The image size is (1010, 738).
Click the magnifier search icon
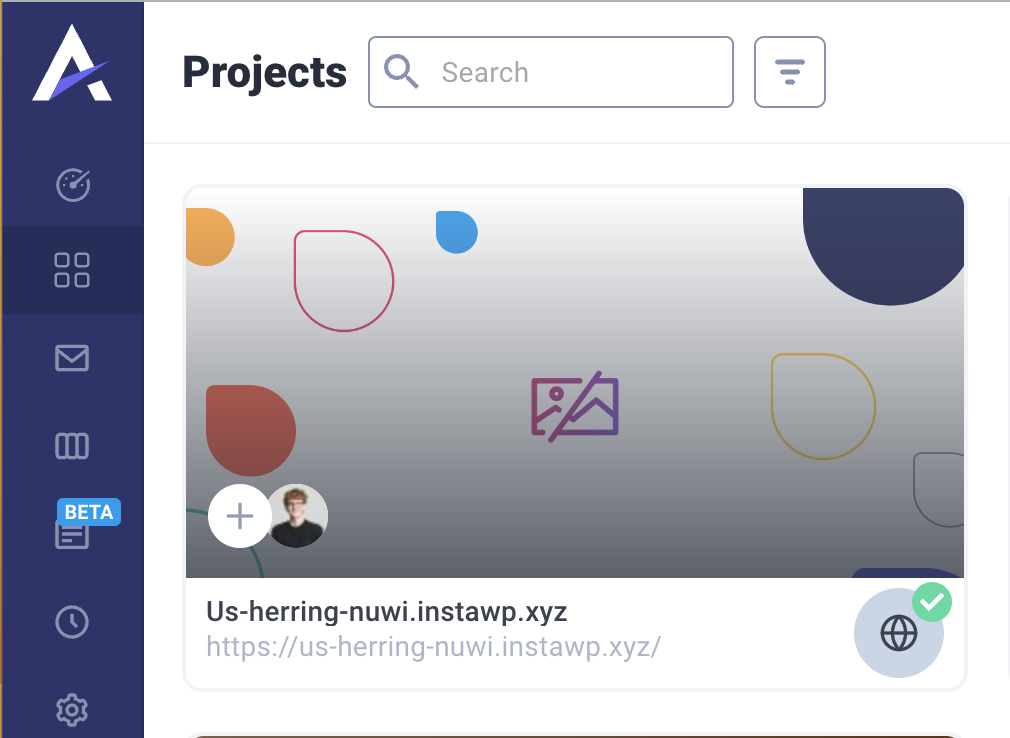[x=401, y=72]
